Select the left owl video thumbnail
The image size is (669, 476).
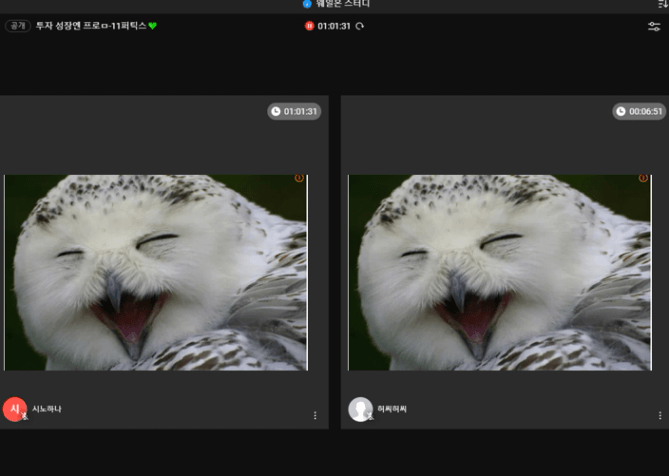coord(156,273)
